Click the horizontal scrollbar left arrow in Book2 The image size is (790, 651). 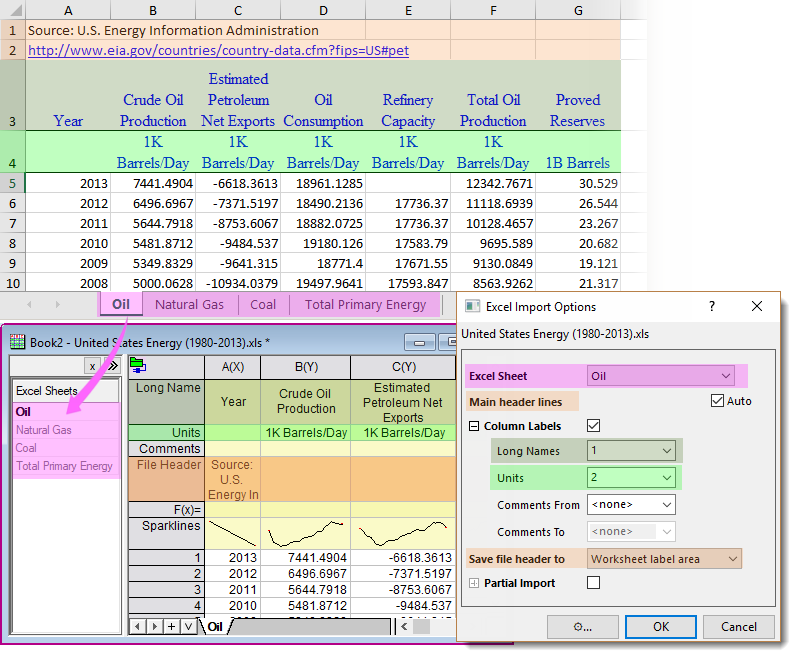click(x=404, y=626)
